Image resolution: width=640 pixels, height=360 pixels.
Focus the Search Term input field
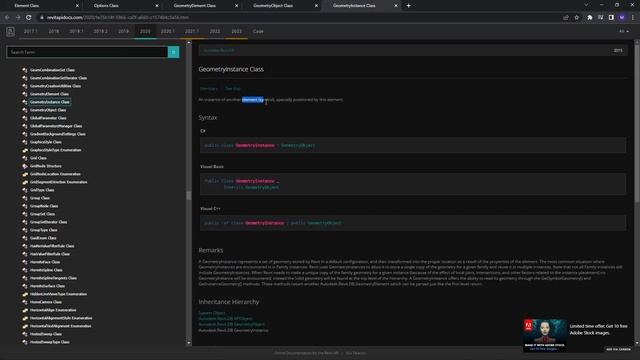pyautogui.click(x=87, y=52)
